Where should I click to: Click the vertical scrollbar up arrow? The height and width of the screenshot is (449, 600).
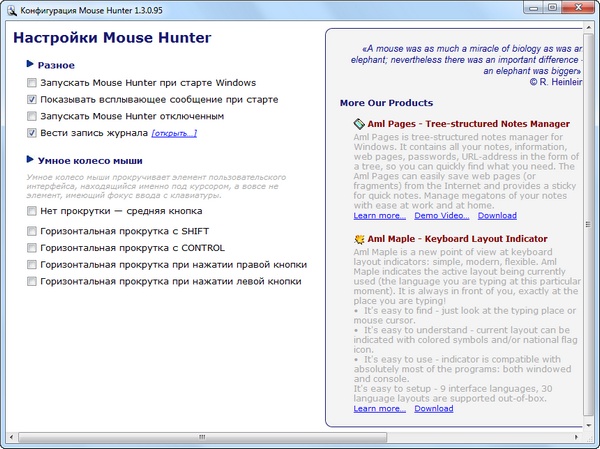coord(589,27)
